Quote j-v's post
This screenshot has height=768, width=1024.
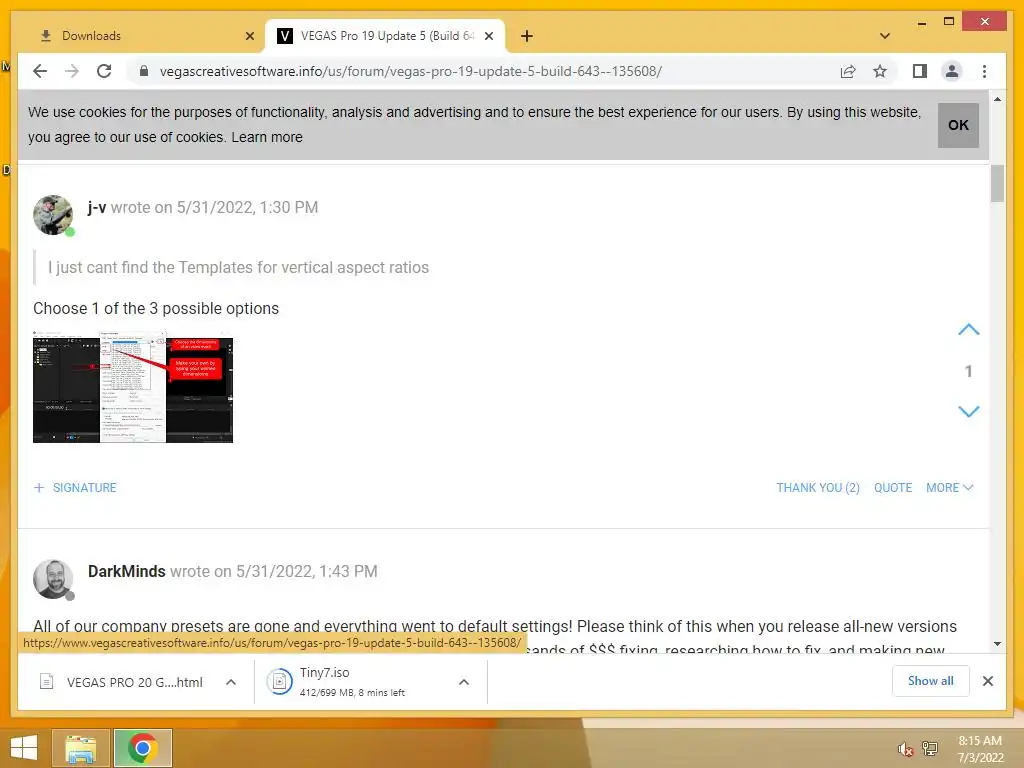tap(893, 488)
